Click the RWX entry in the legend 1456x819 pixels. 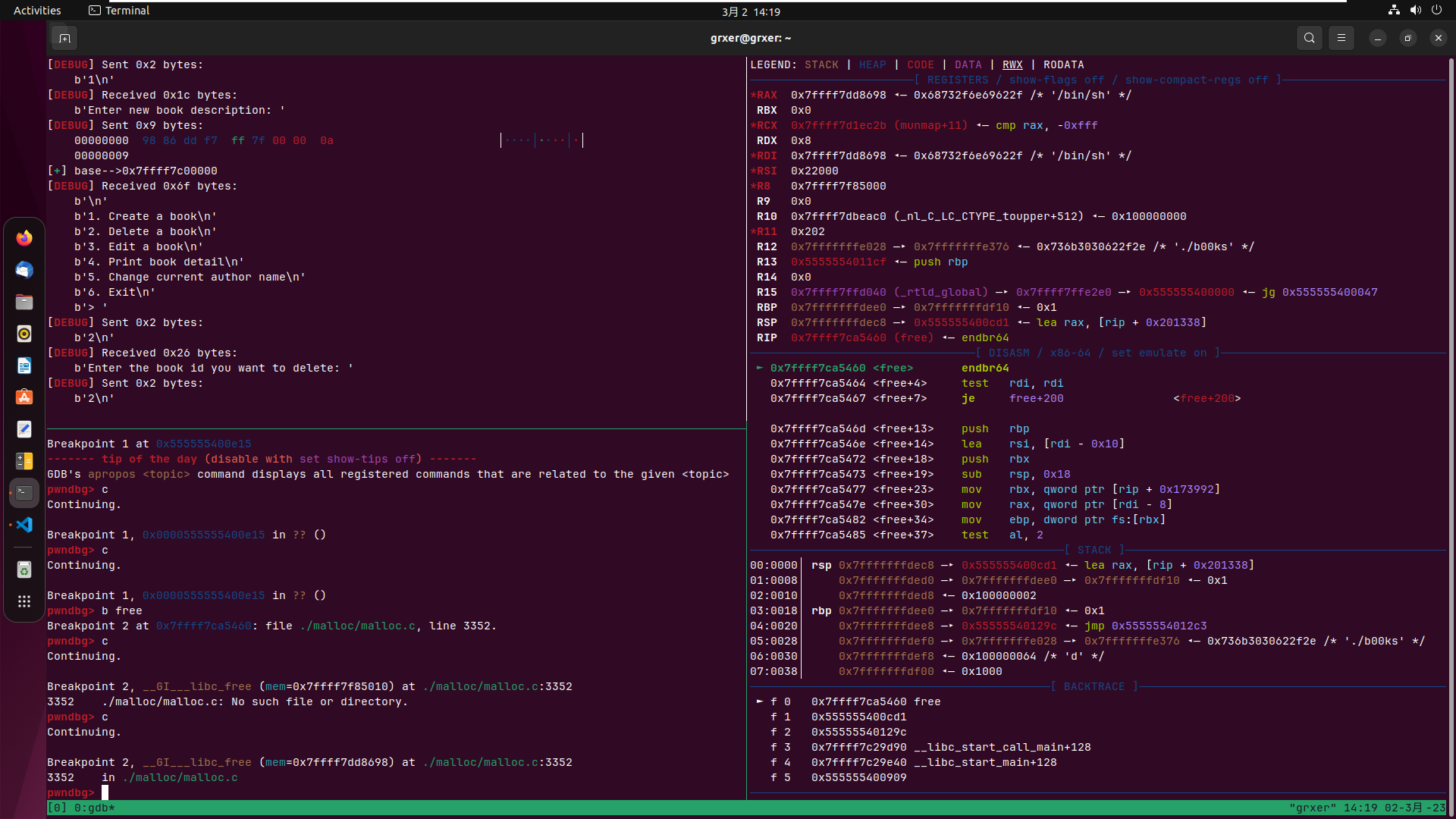click(x=1012, y=65)
